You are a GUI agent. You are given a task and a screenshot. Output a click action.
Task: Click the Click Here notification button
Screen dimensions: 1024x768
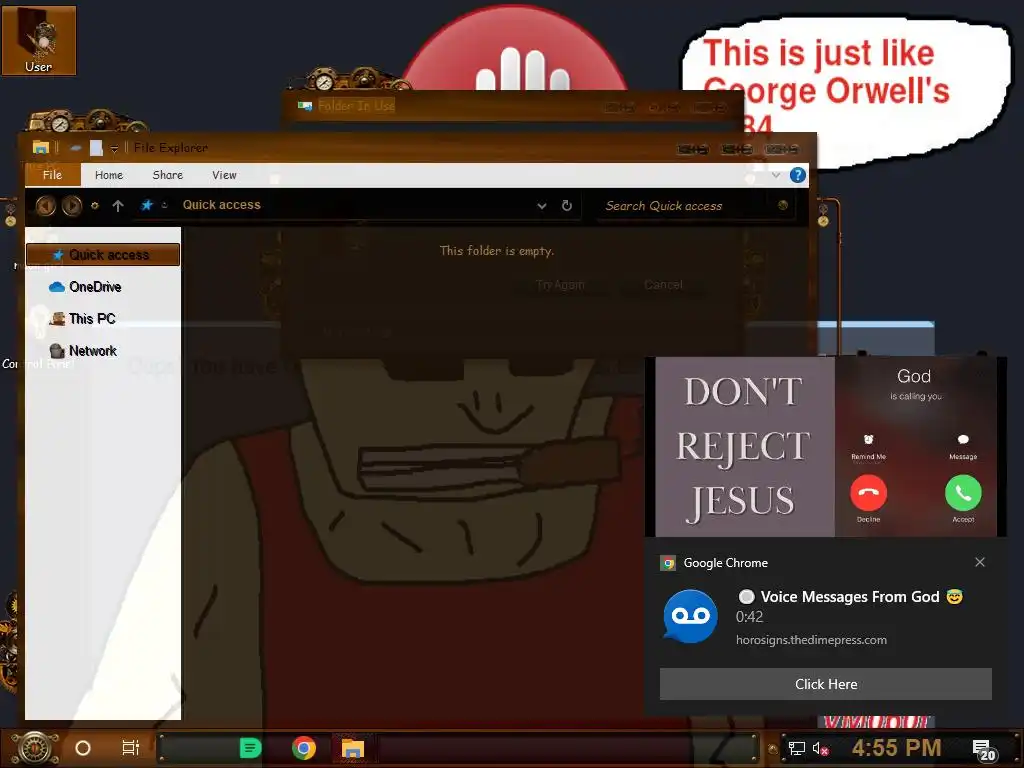pos(825,684)
